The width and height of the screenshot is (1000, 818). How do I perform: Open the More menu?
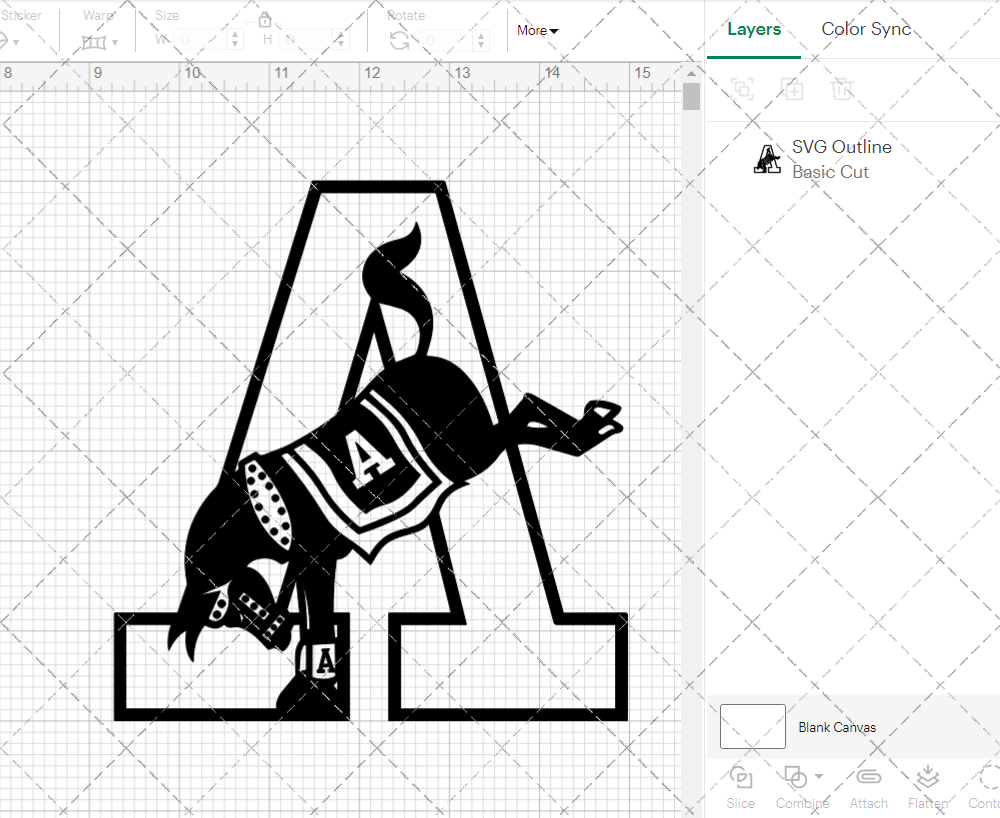click(x=537, y=30)
